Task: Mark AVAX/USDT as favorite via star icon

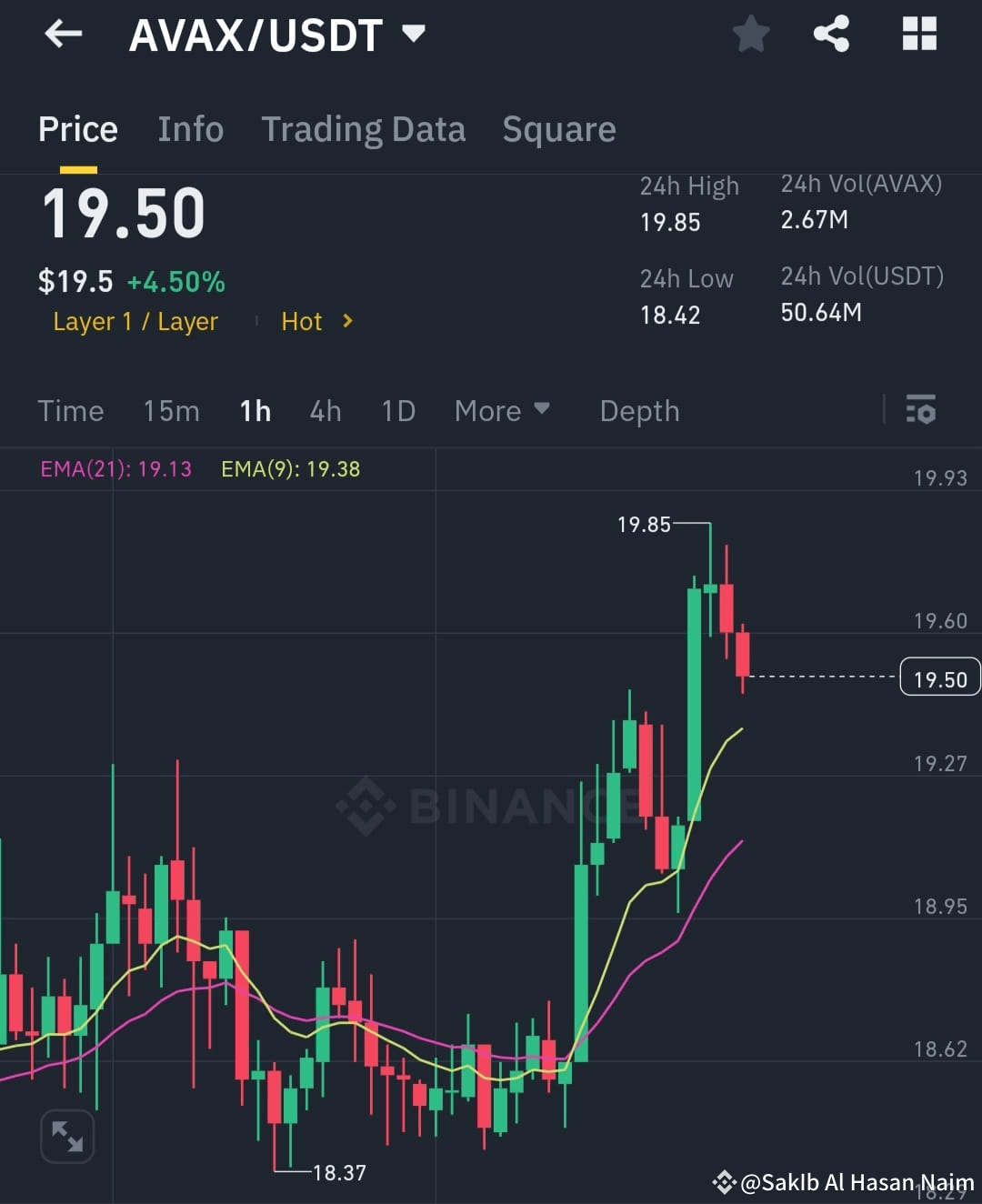Action: (751, 34)
